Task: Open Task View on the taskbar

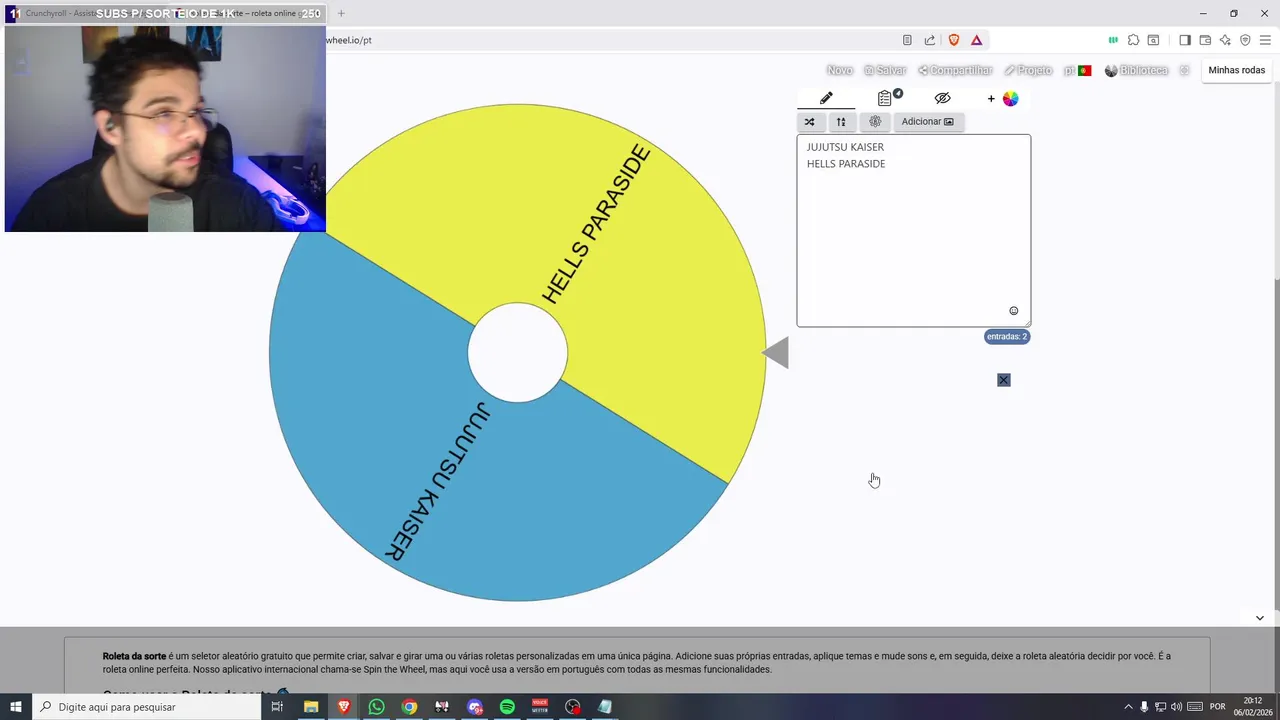Action: [x=277, y=707]
